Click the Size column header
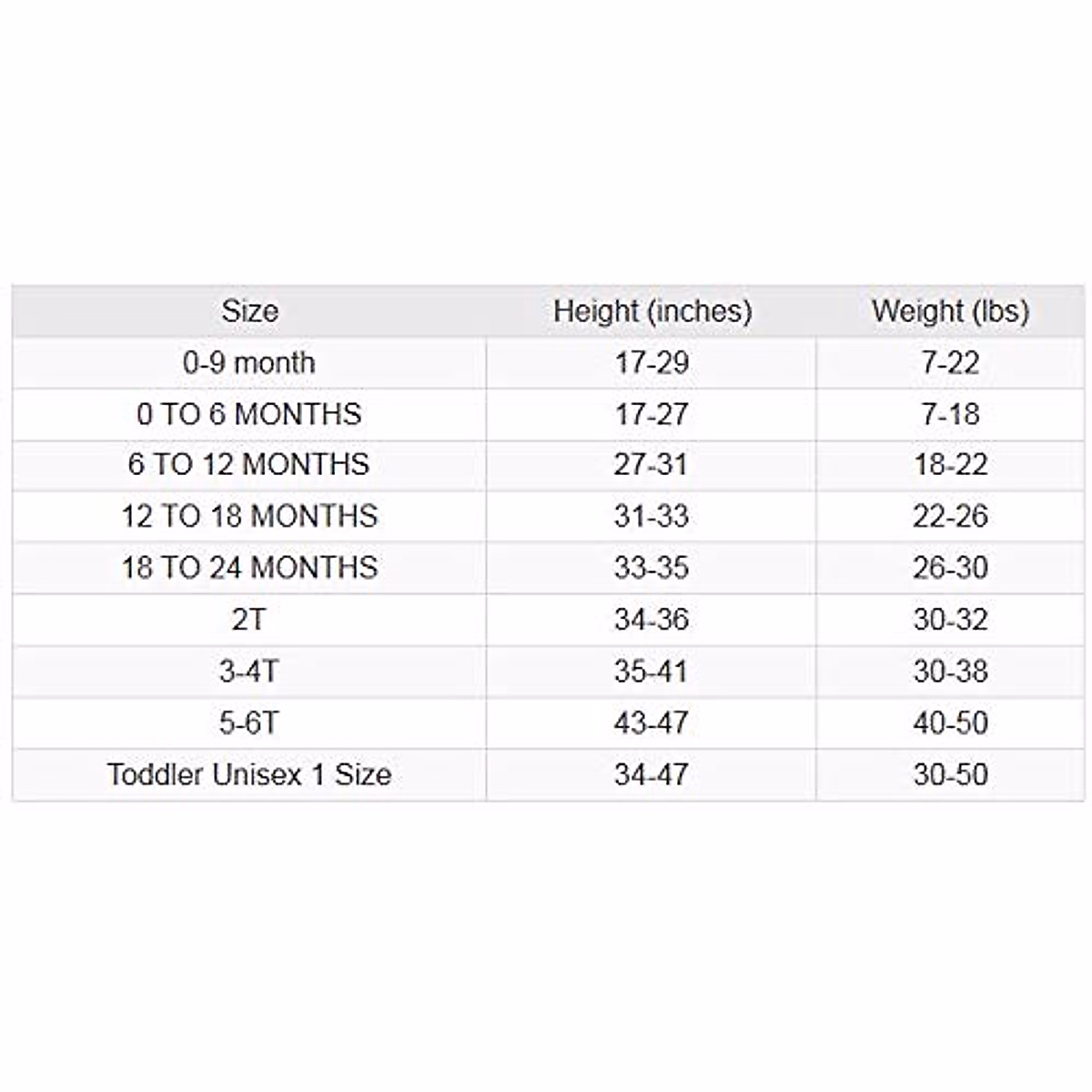This screenshot has width=1092, height=1092. coord(249,311)
